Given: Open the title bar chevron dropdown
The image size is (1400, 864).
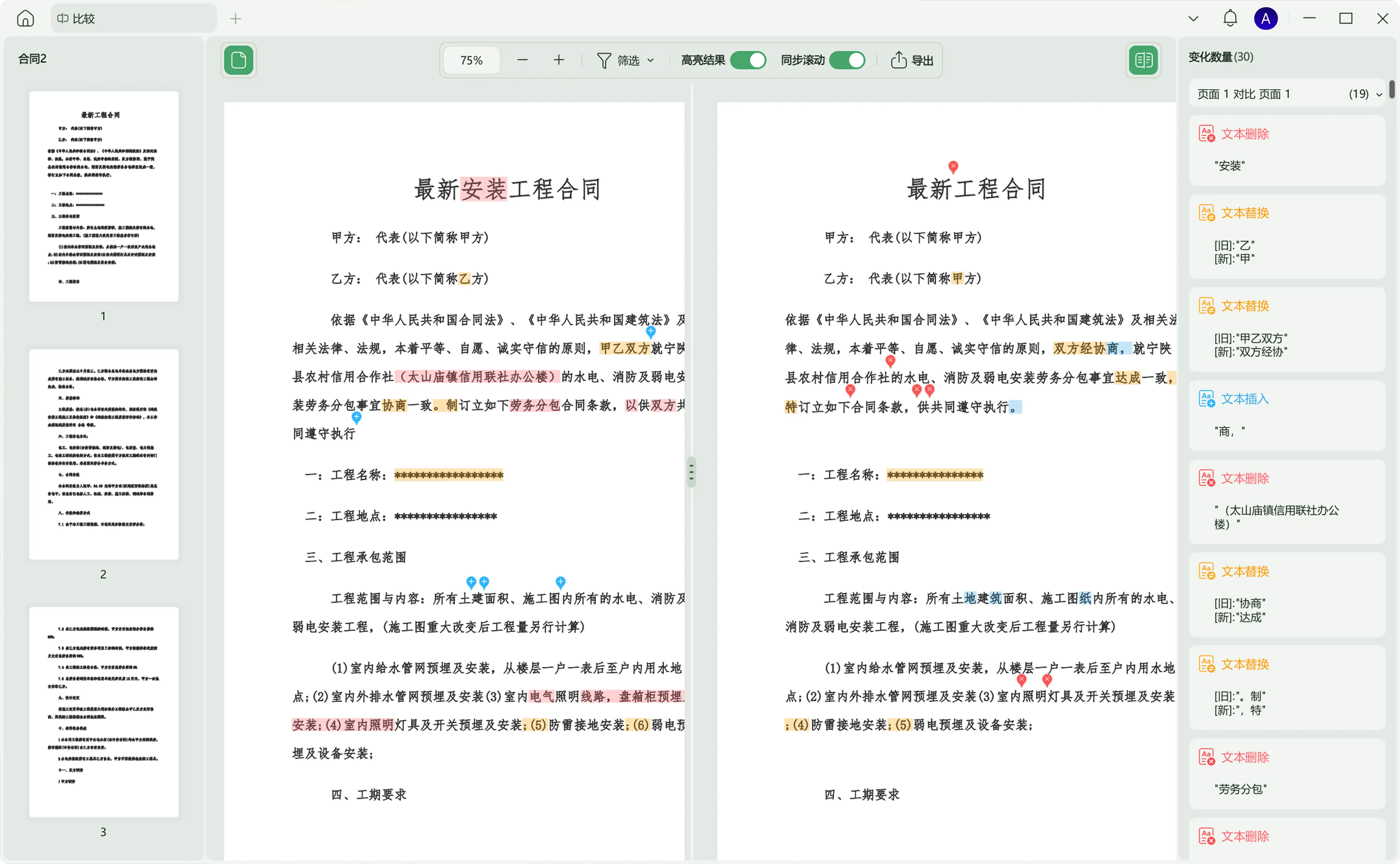Looking at the screenshot, I should coord(1193,18).
